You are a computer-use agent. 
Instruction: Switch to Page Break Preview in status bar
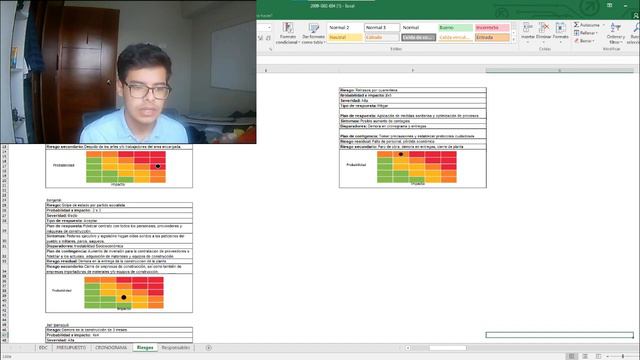click(598, 356)
